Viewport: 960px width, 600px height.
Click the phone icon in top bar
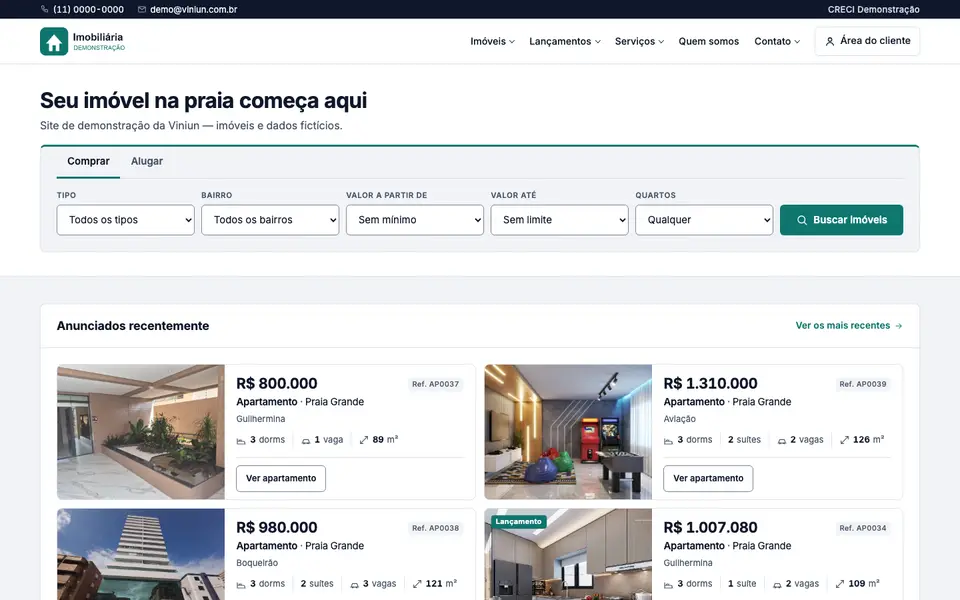[x=44, y=9]
